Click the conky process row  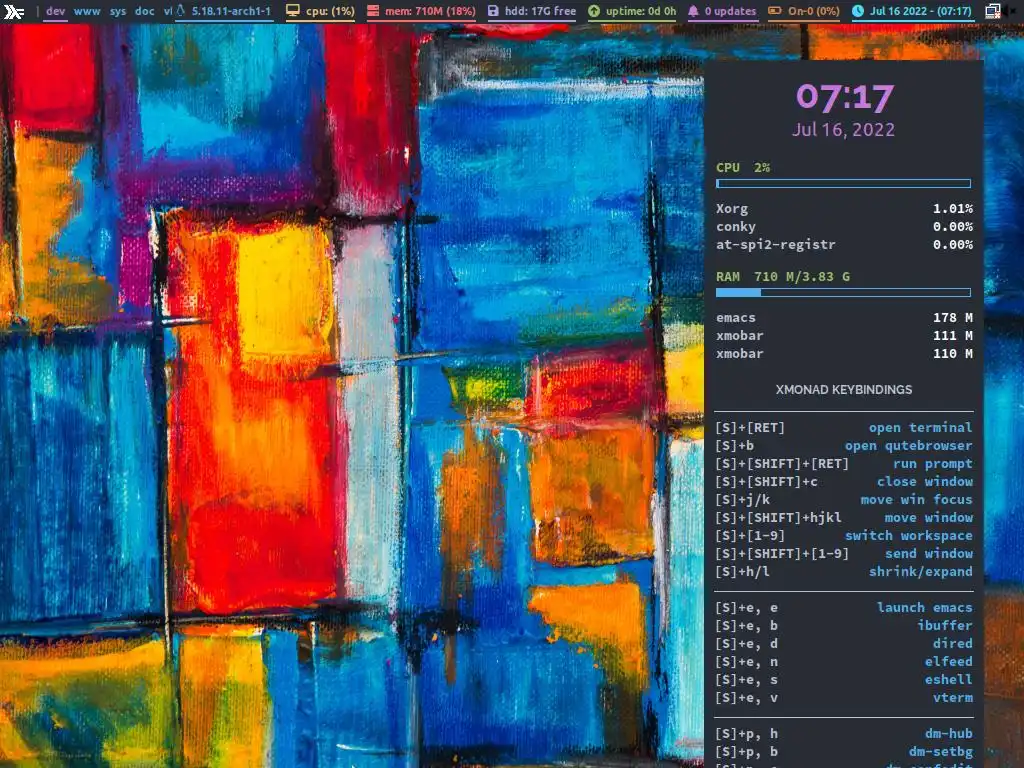[x=844, y=227]
